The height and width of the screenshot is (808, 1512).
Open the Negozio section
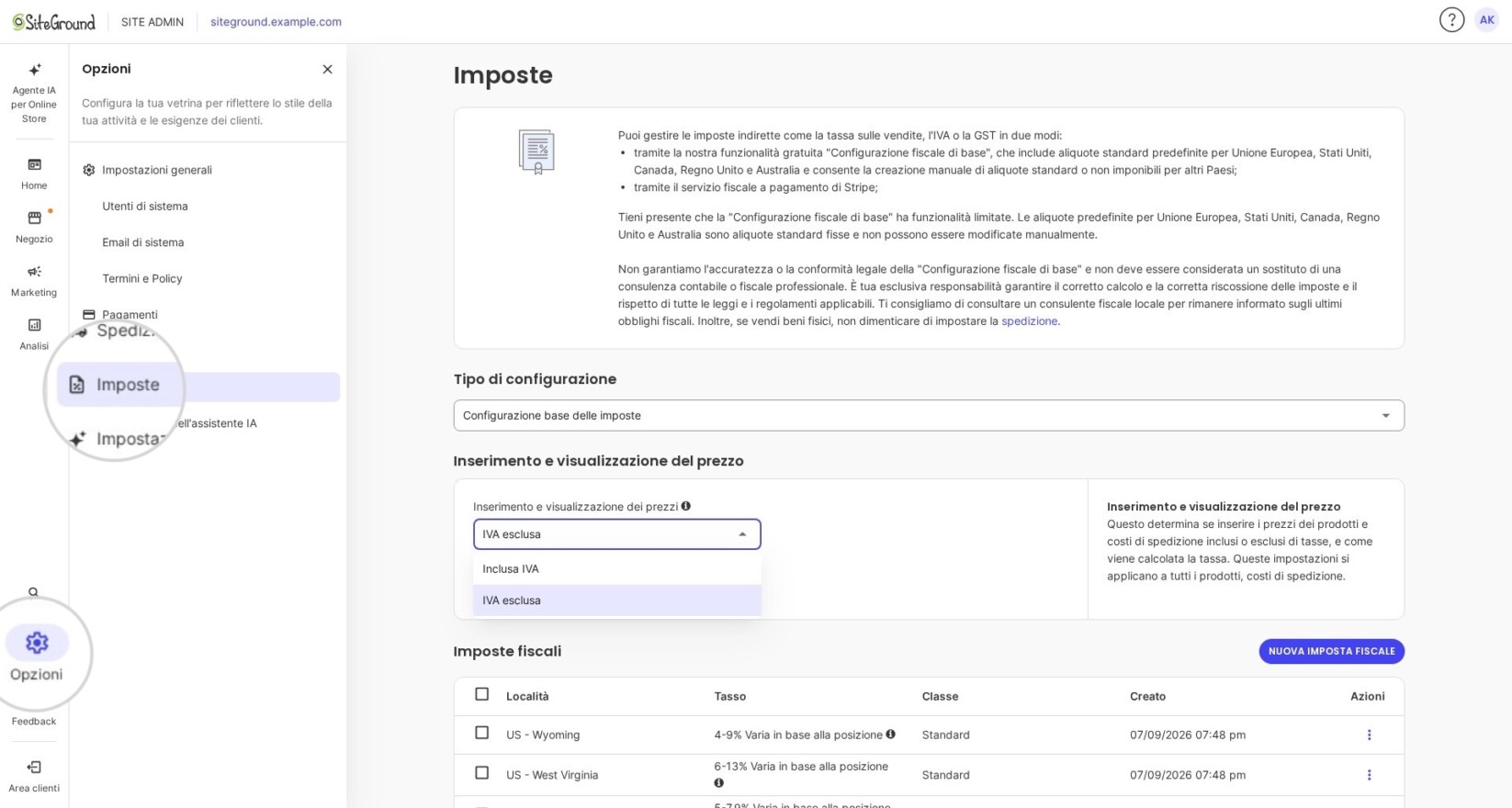click(34, 227)
